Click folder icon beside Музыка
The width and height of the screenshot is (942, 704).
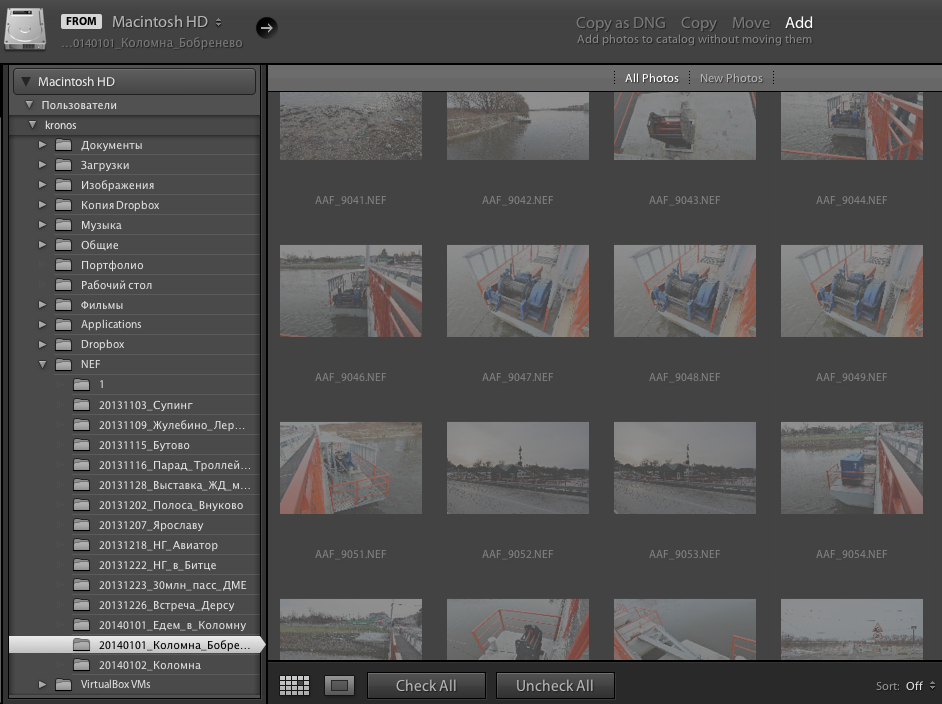pyautogui.click(x=64, y=225)
